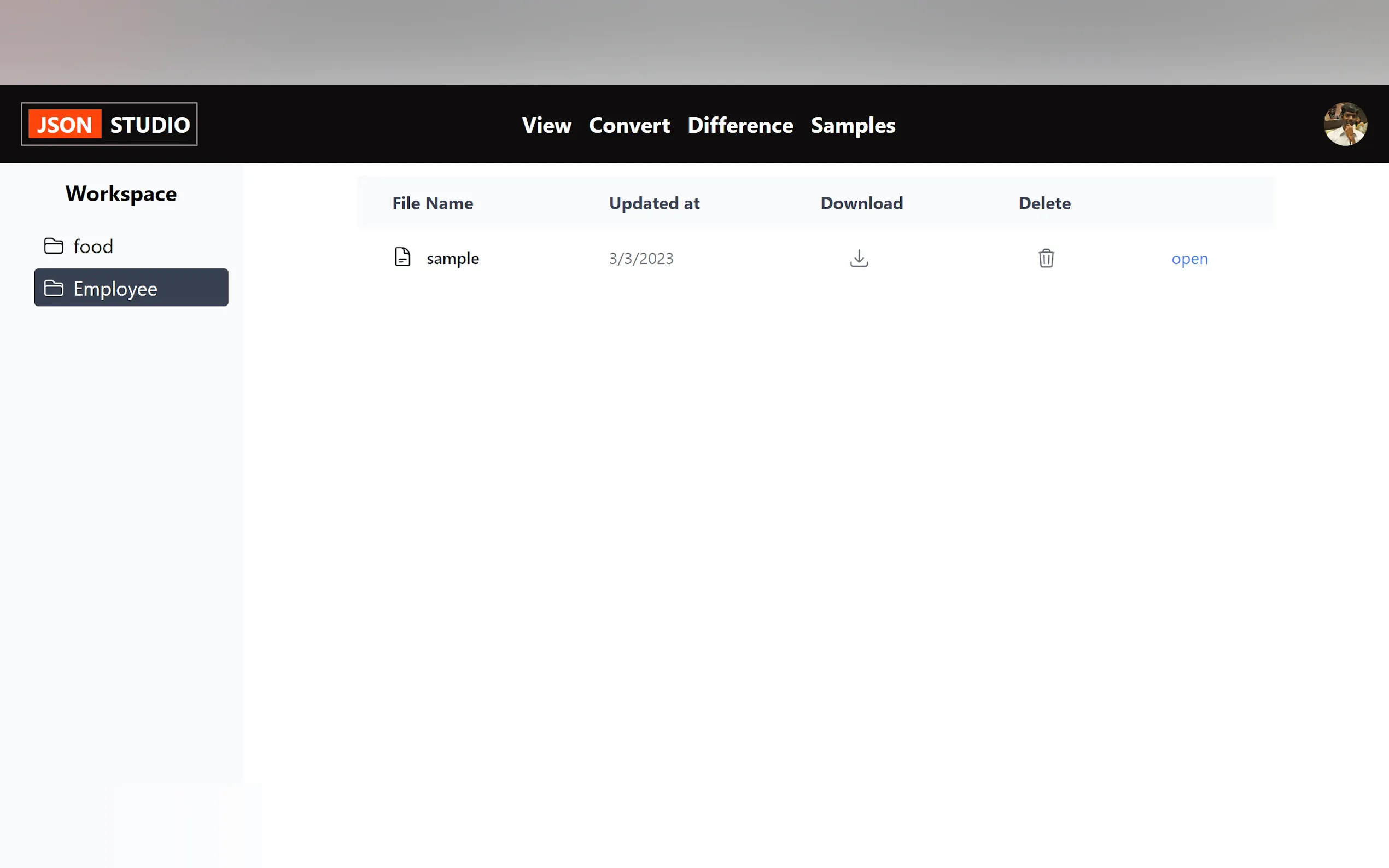
Task: Click the JSON Studio logo
Action: [109, 124]
